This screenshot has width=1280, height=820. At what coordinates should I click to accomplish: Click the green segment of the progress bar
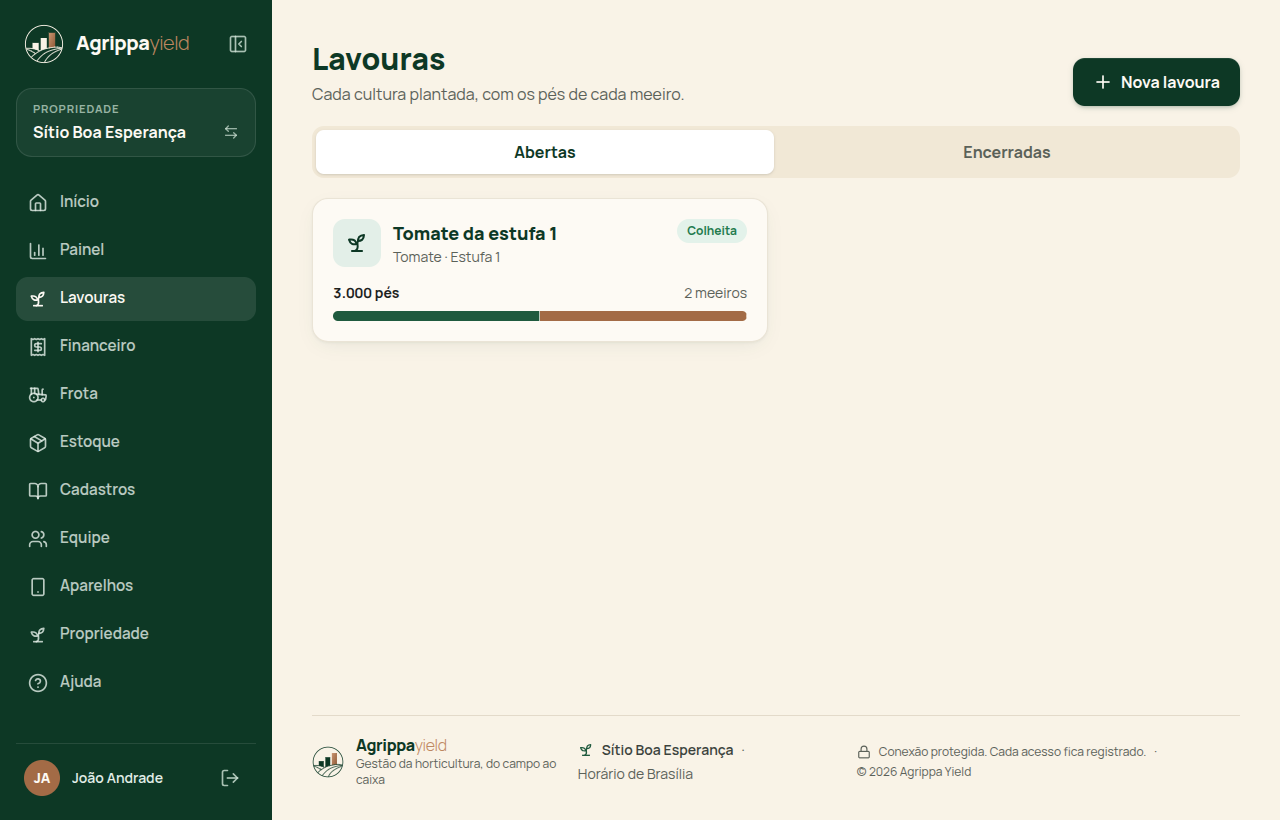436,316
